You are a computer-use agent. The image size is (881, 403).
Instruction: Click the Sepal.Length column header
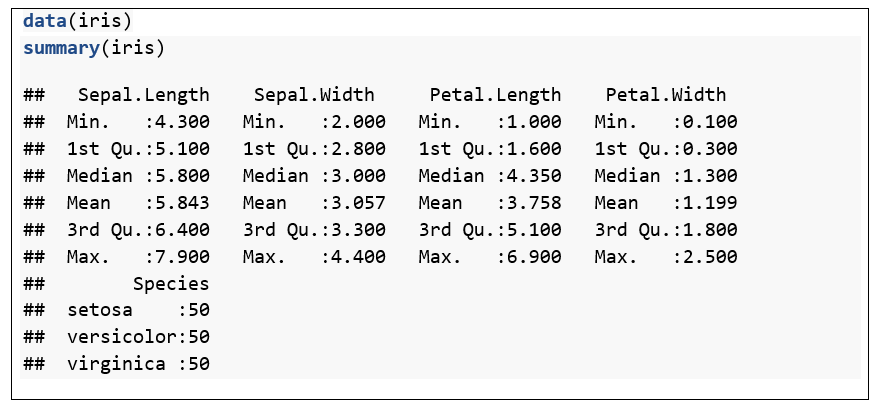(143, 95)
